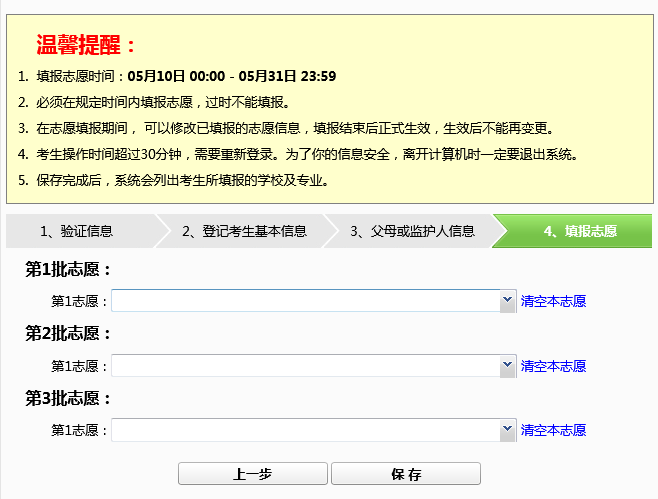
Task: Click the 填报志愿时间 date range reminder
Action: pos(186,76)
